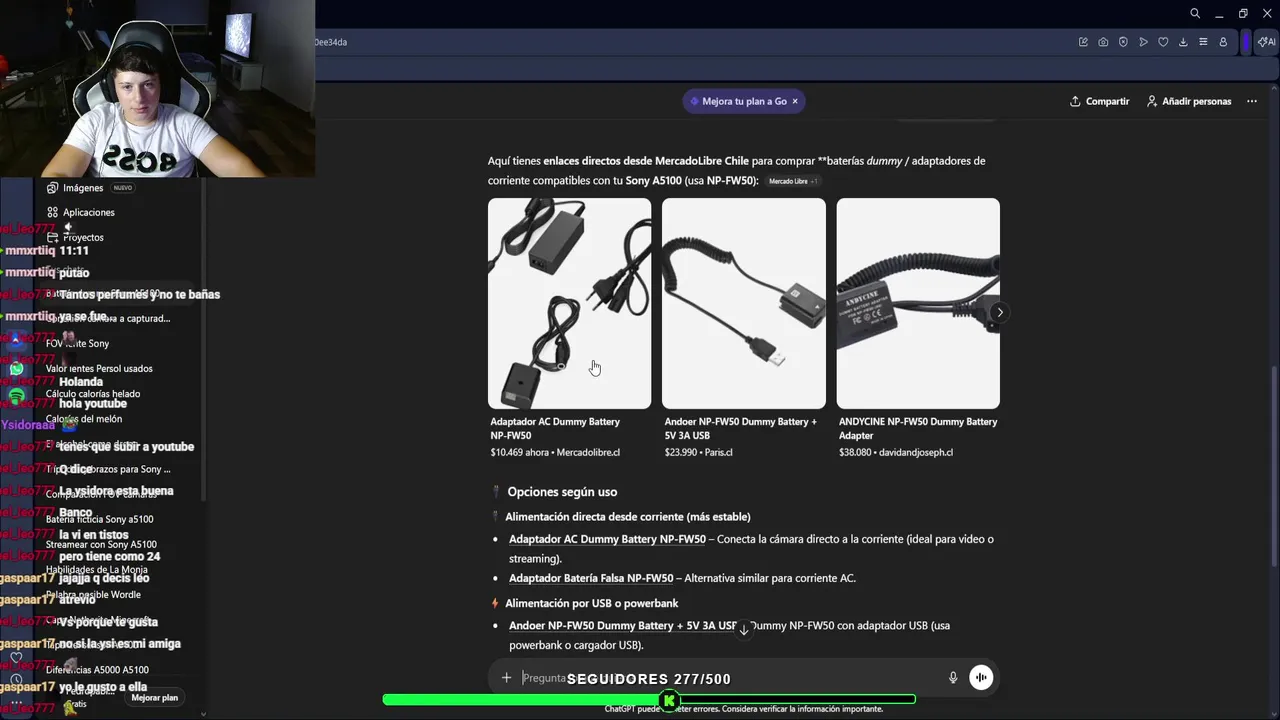Start voice mode with the waveform button
The image size is (1280, 720).
tap(981, 678)
